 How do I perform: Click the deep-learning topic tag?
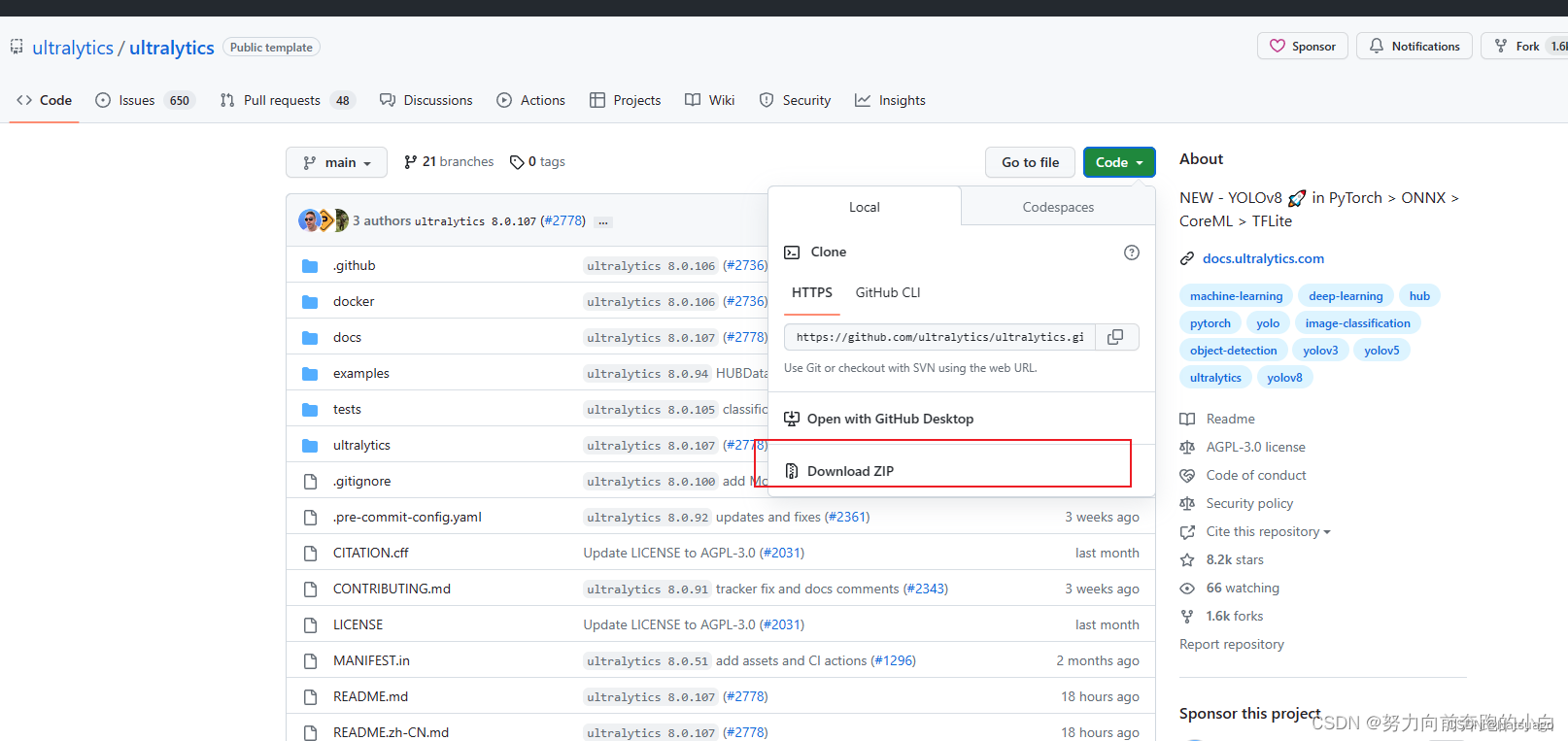coord(1346,296)
